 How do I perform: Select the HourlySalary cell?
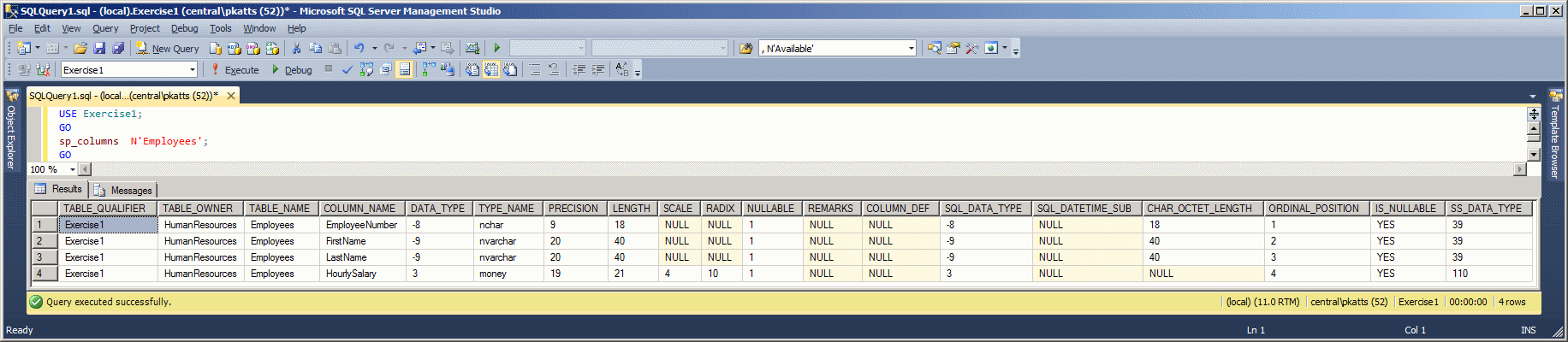[363, 274]
